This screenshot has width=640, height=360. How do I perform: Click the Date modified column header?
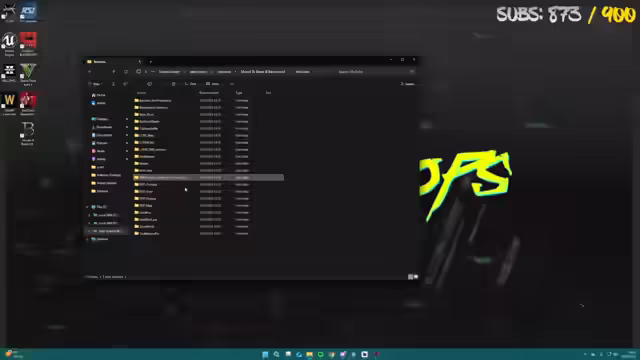pyautogui.click(x=209, y=93)
